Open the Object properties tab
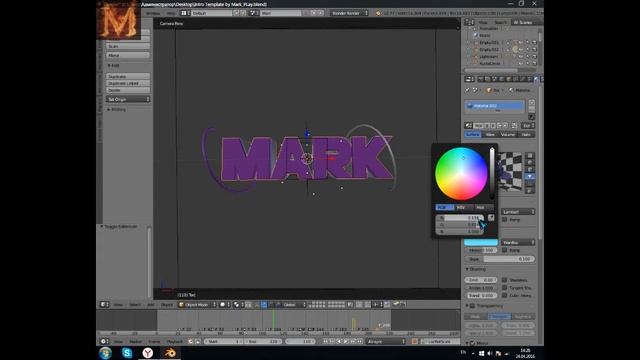This screenshot has width=640, height=360. point(509,79)
